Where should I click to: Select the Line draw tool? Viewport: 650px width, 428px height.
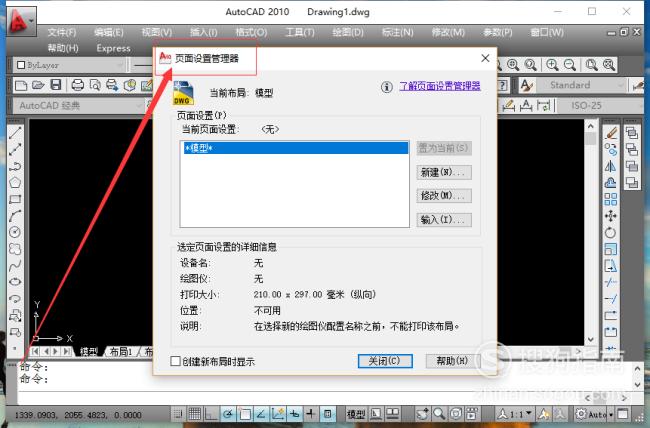coord(15,133)
